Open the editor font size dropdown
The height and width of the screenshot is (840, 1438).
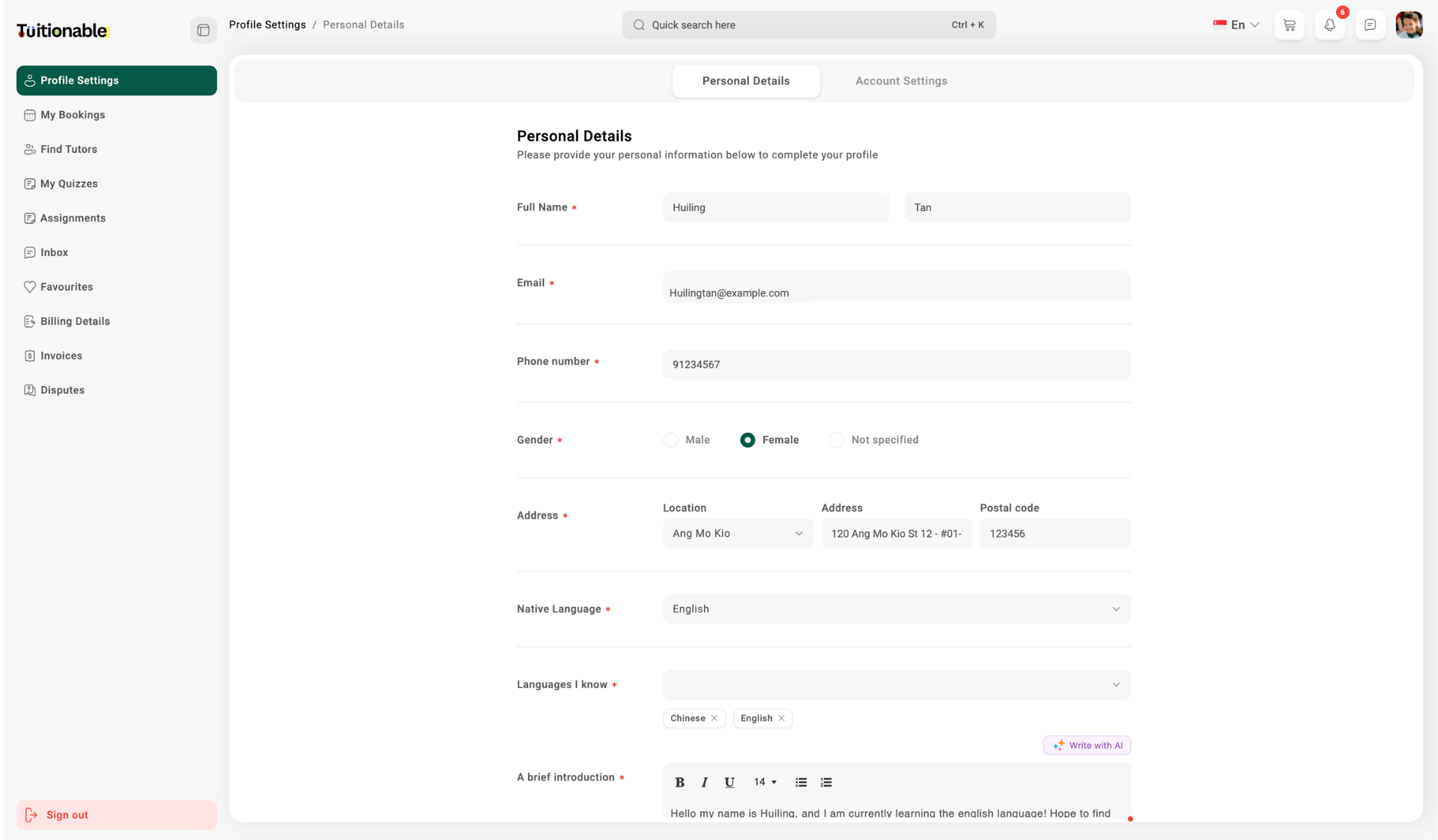pos(765,782)
